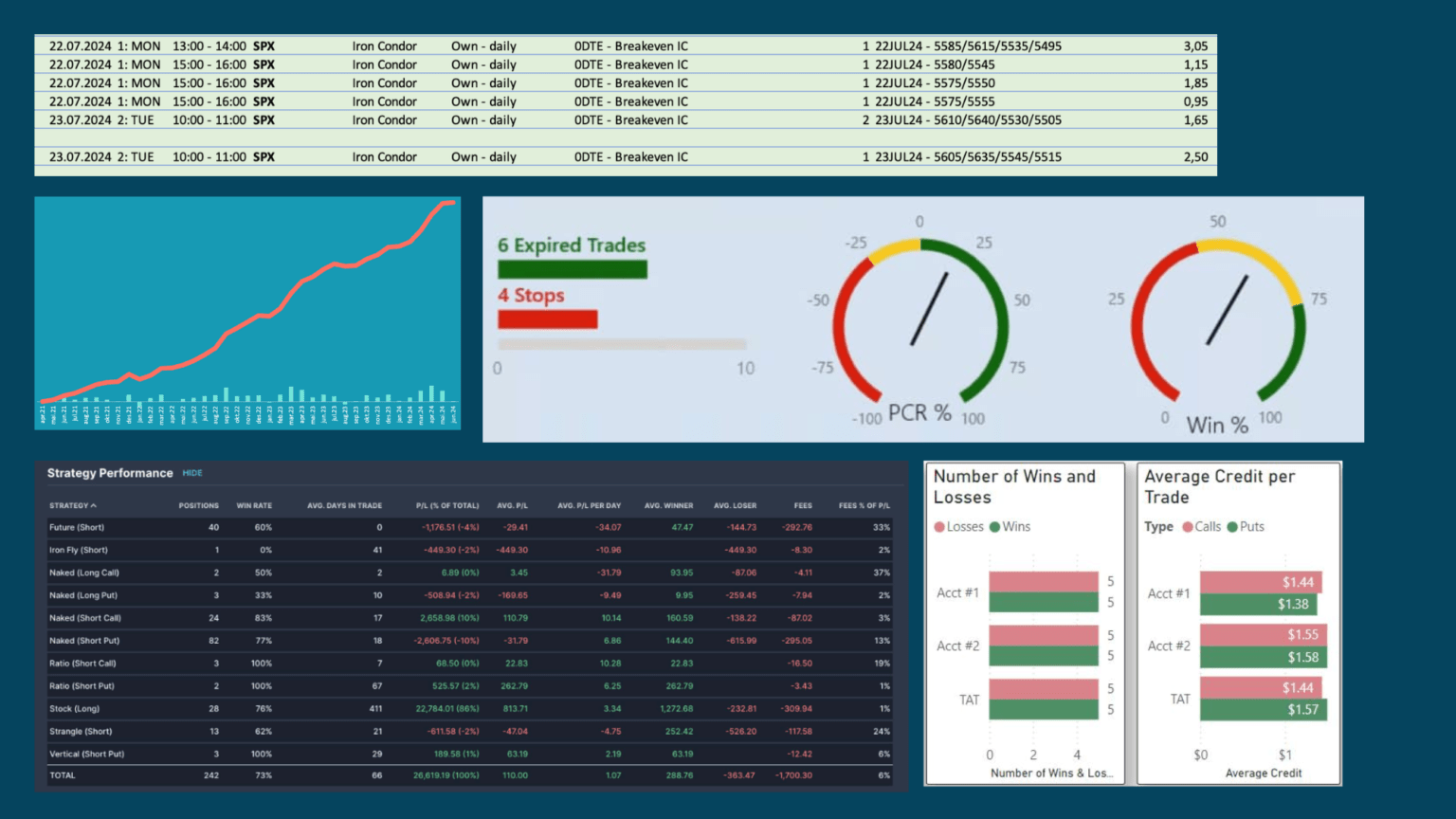The image size is (1456, 819).
Task: Click the TAT wins bar in Wins chart
Action: point(1044,709)
